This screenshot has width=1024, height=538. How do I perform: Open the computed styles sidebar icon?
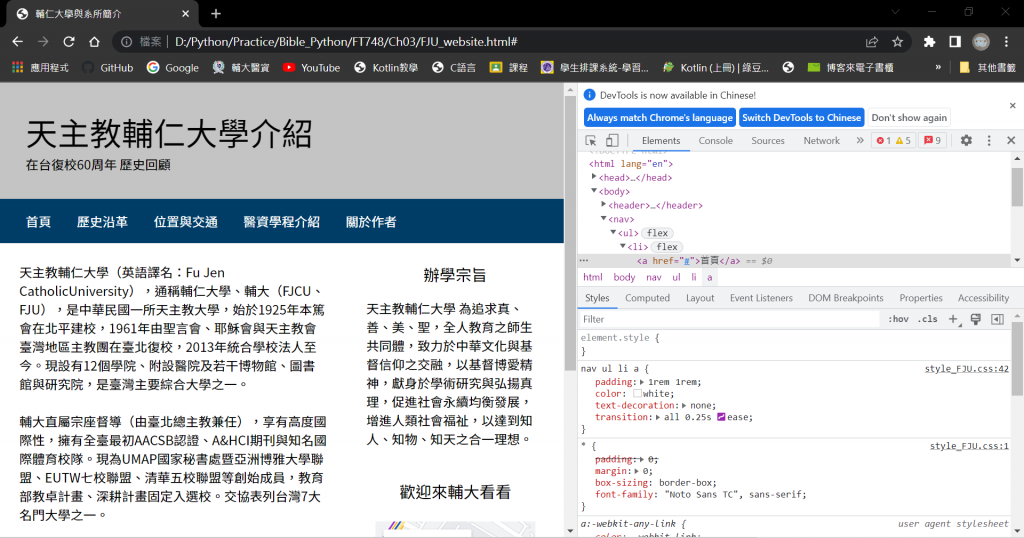click(x=997, y=319)
